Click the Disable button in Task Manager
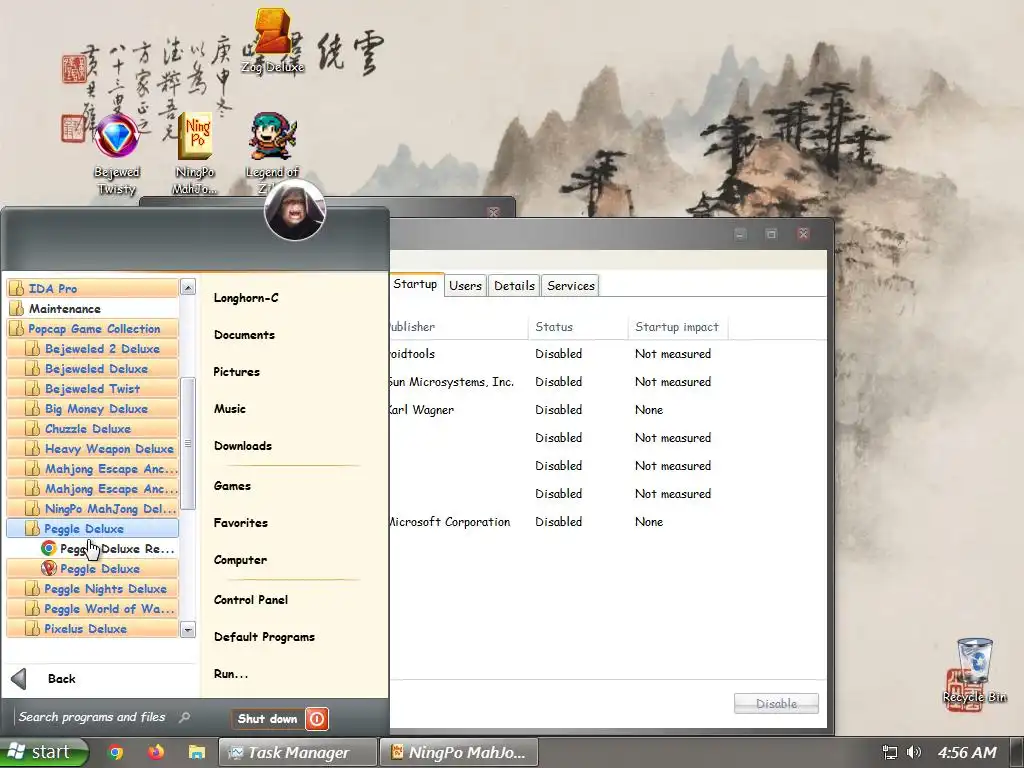The height and width of the screenshot is (768, 1024). coord(776,703)
